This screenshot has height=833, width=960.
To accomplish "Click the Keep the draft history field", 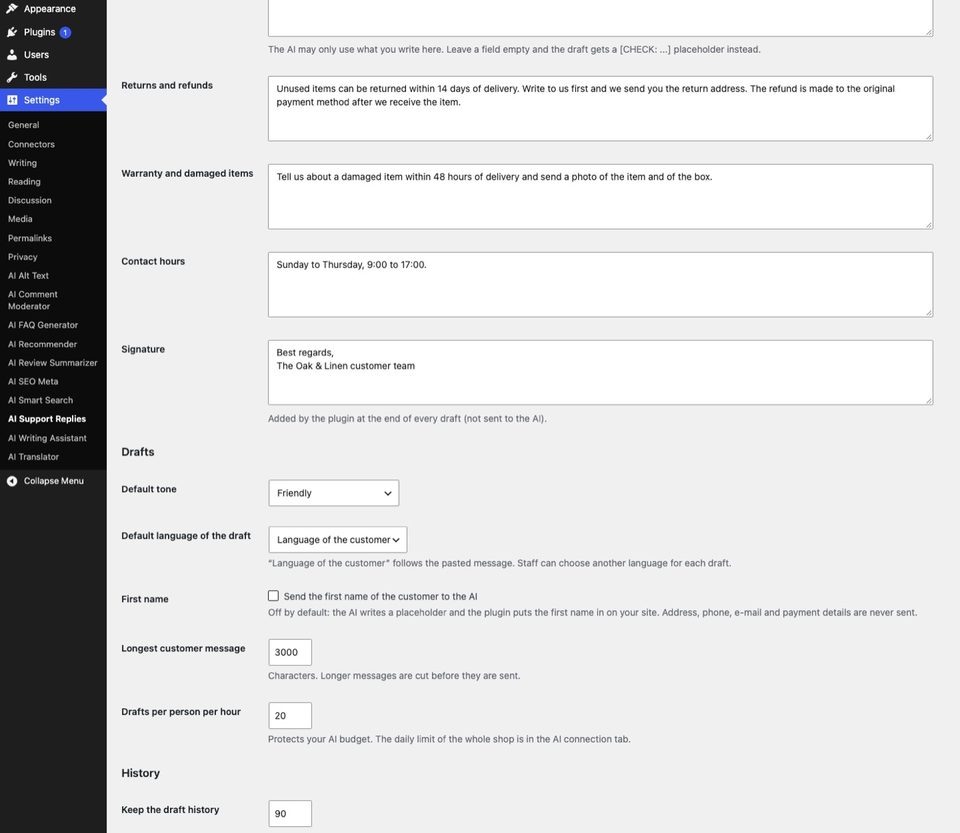I will tap(290, 813).
